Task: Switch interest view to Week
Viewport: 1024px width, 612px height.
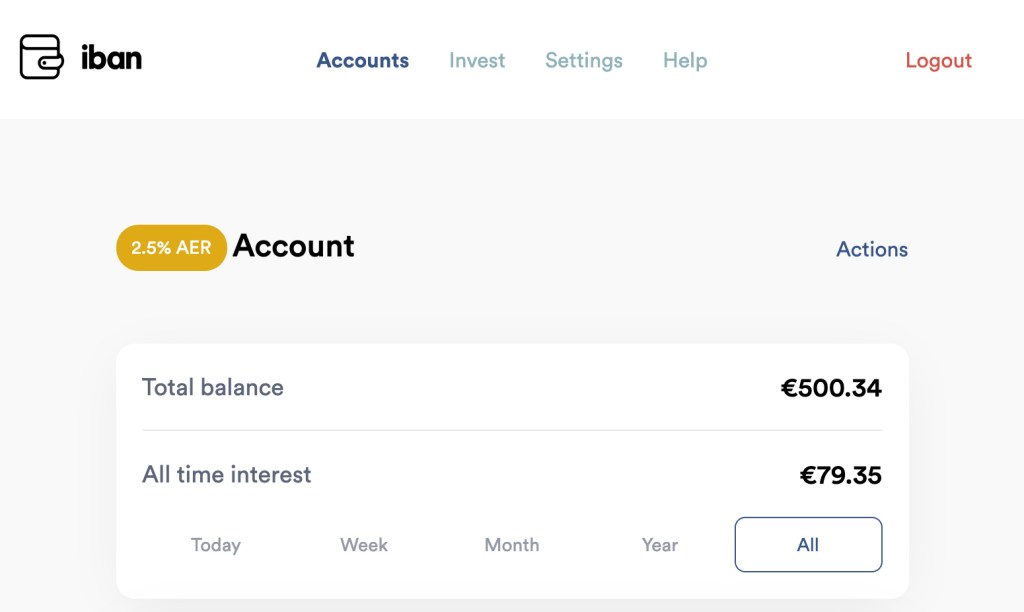Action: coord(363,545)
